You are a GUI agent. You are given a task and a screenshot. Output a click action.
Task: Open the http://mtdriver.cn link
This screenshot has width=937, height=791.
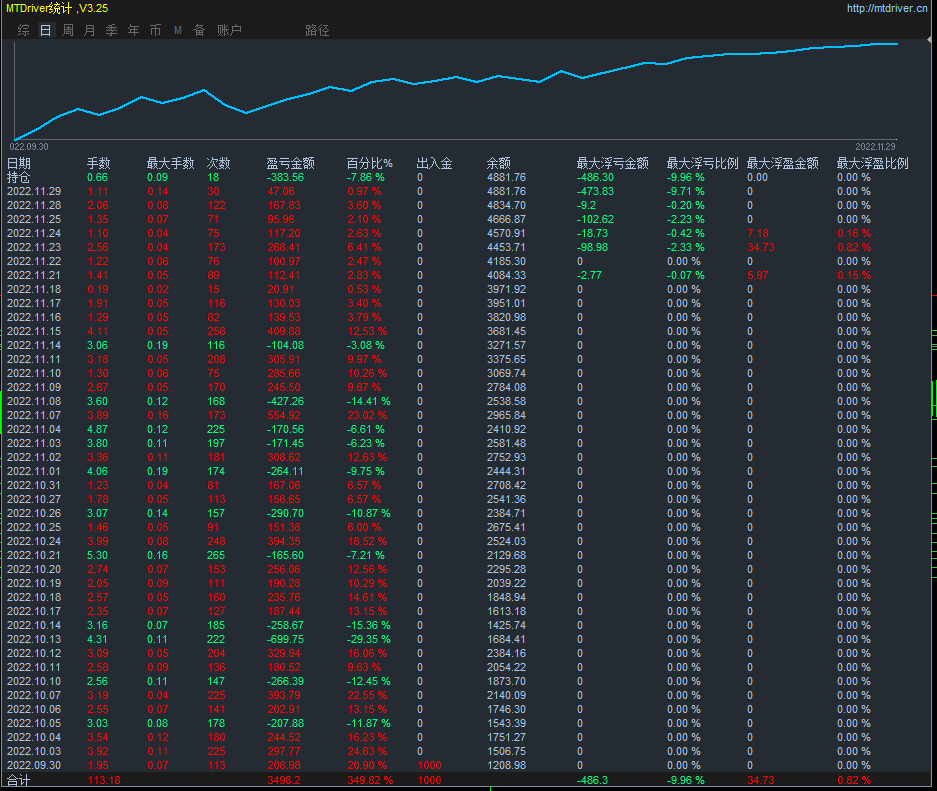pos(887,8)
